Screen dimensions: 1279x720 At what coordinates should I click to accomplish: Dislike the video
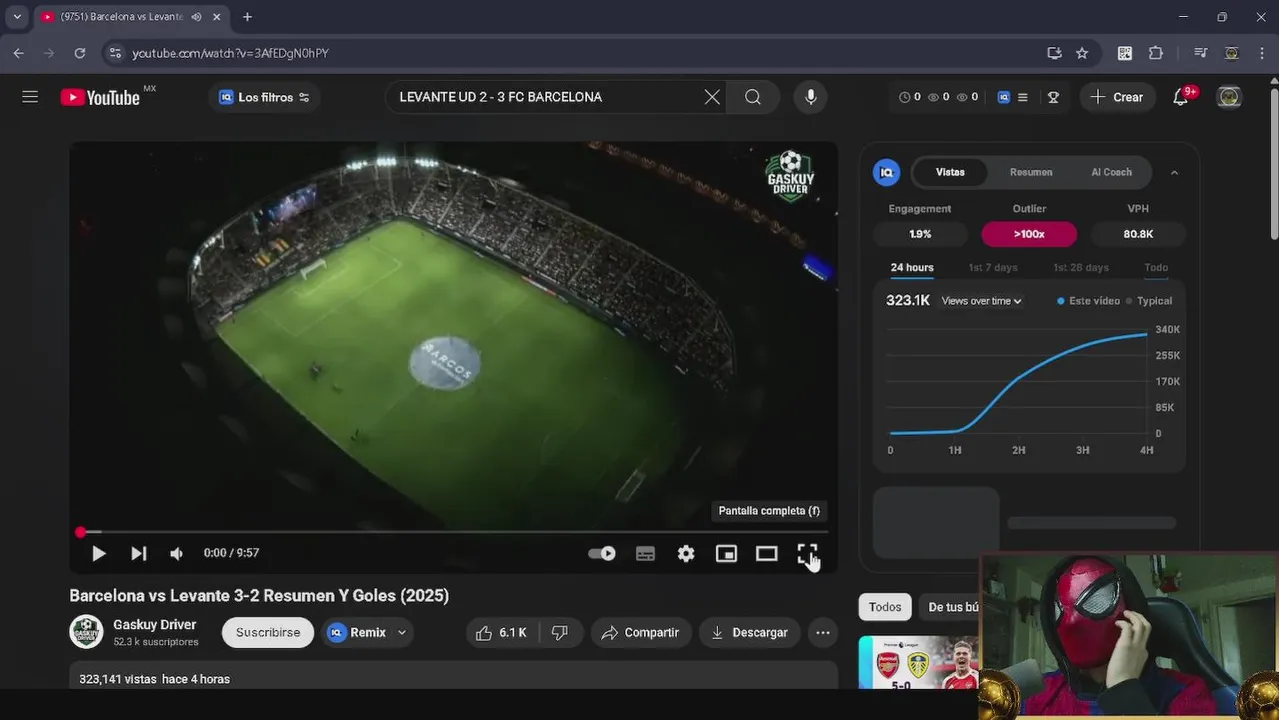(x=561, y=633)
